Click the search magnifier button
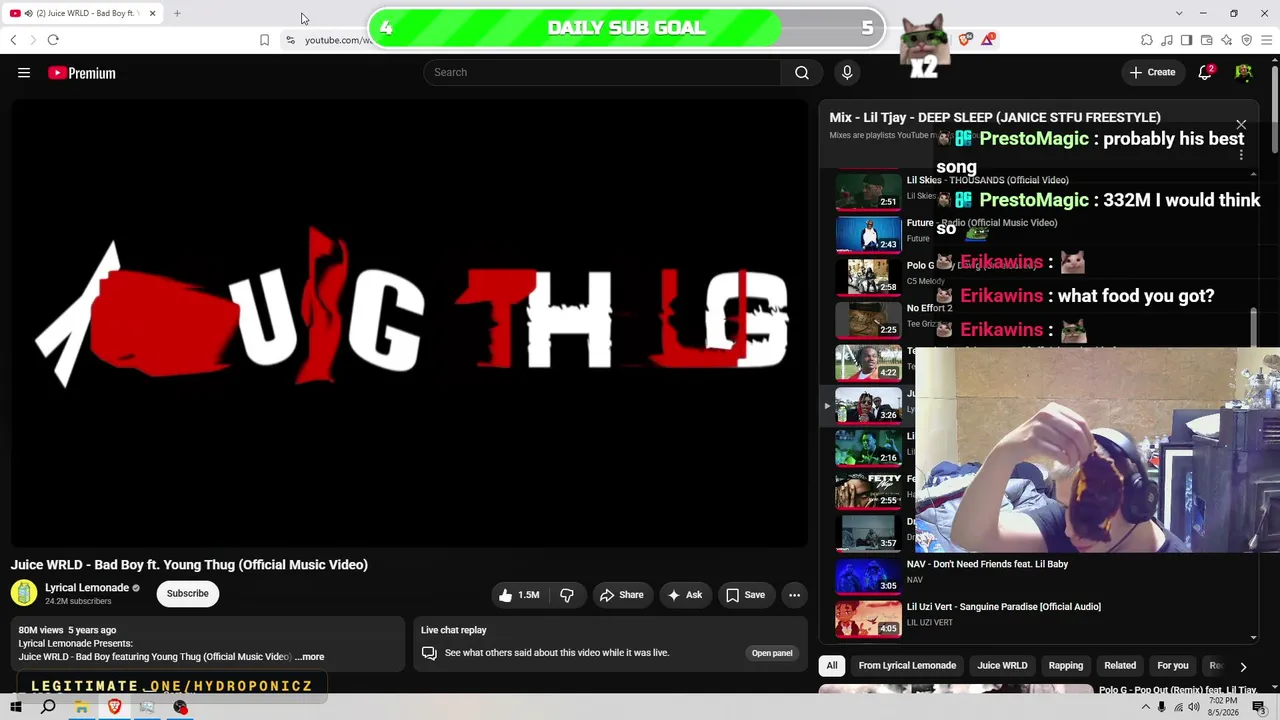The height and width of the screenshot is (720, 1280). point(801,72)
